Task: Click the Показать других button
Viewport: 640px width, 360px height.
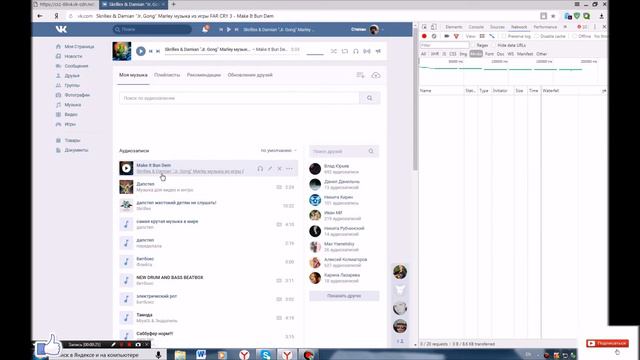Action: coord(344,296)
